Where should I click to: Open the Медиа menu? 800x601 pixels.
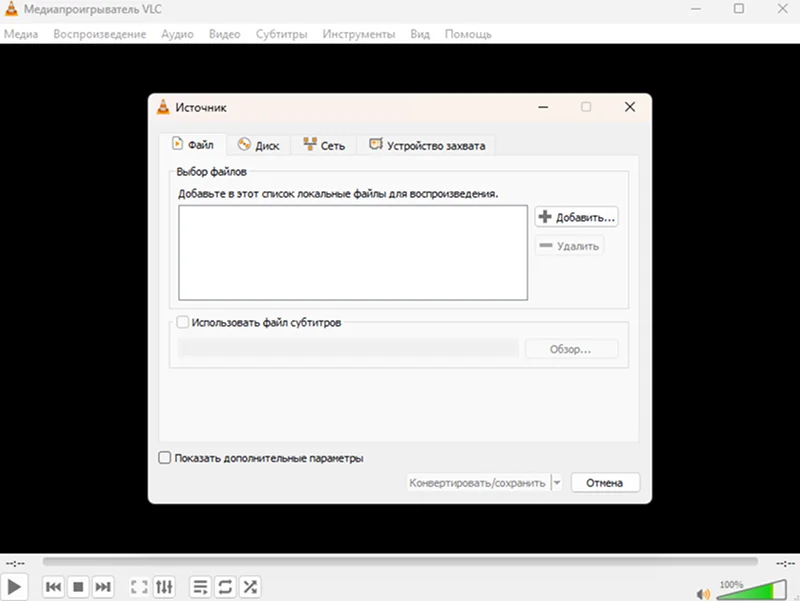coord(21,34)
